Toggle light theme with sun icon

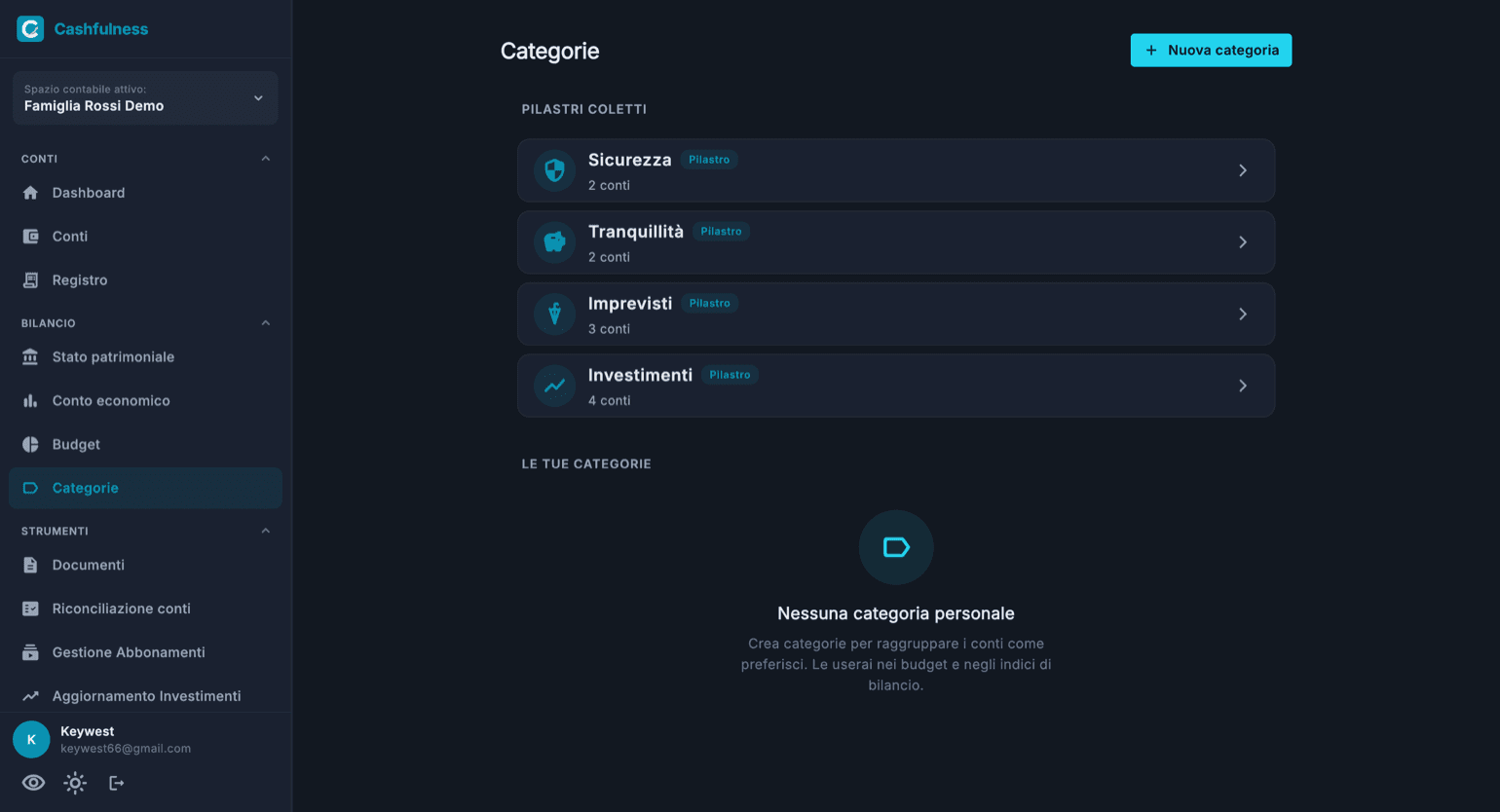(x=75, y=783)
